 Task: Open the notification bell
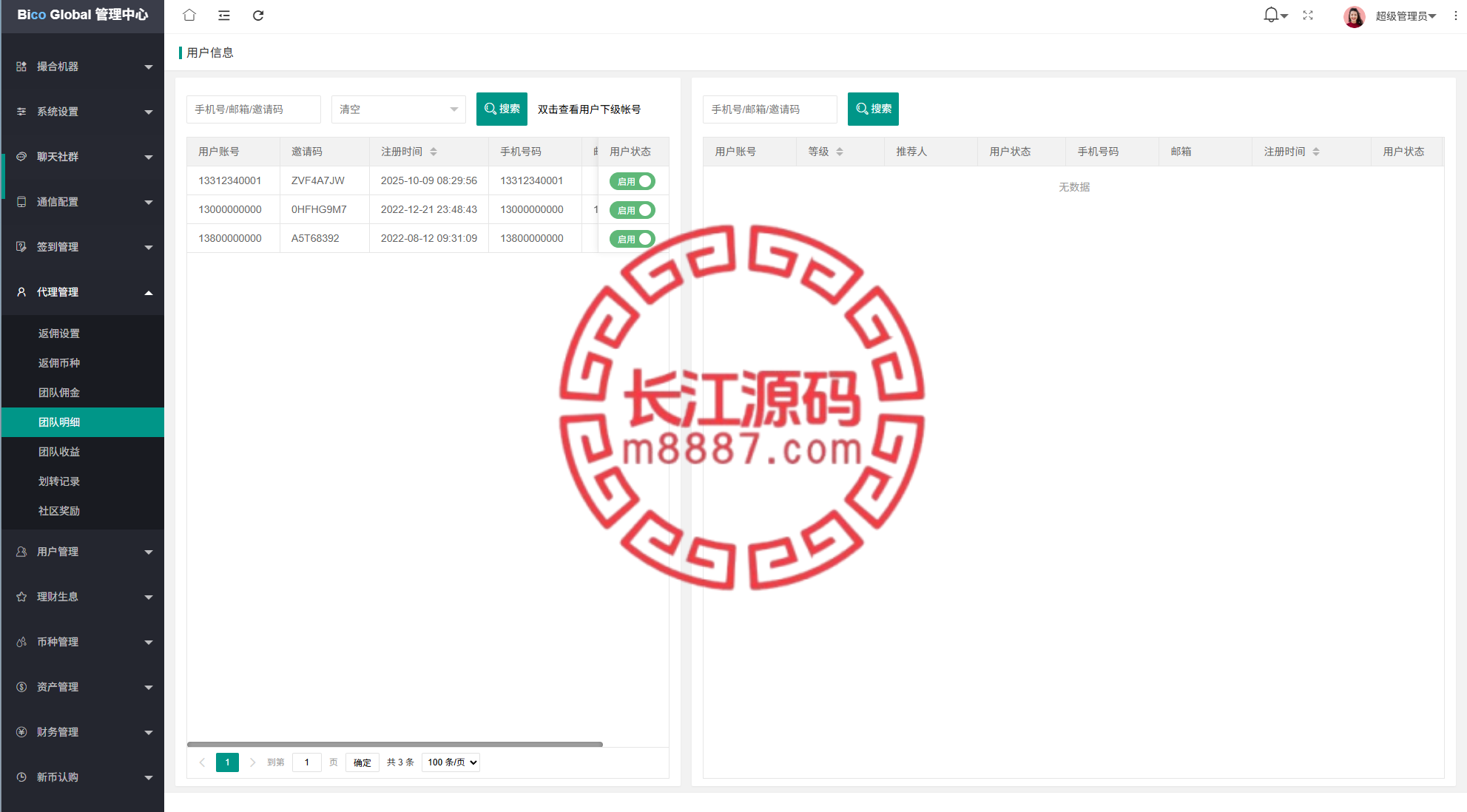click(x=1271, y=15)
